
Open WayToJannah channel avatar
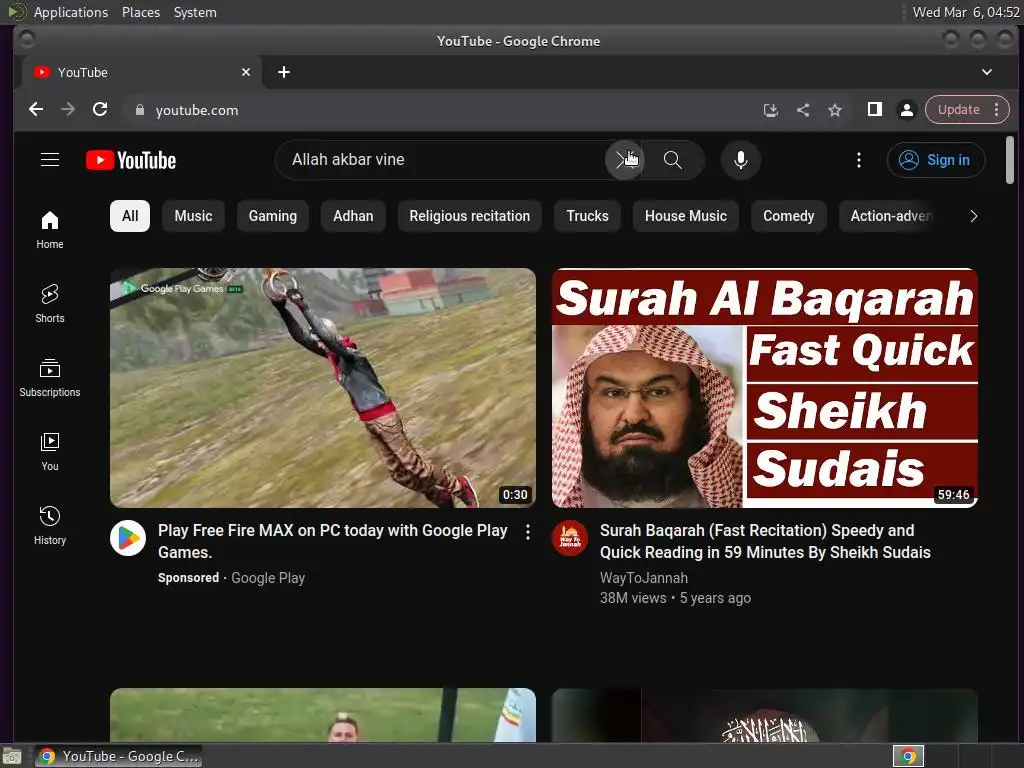[569, 538]
